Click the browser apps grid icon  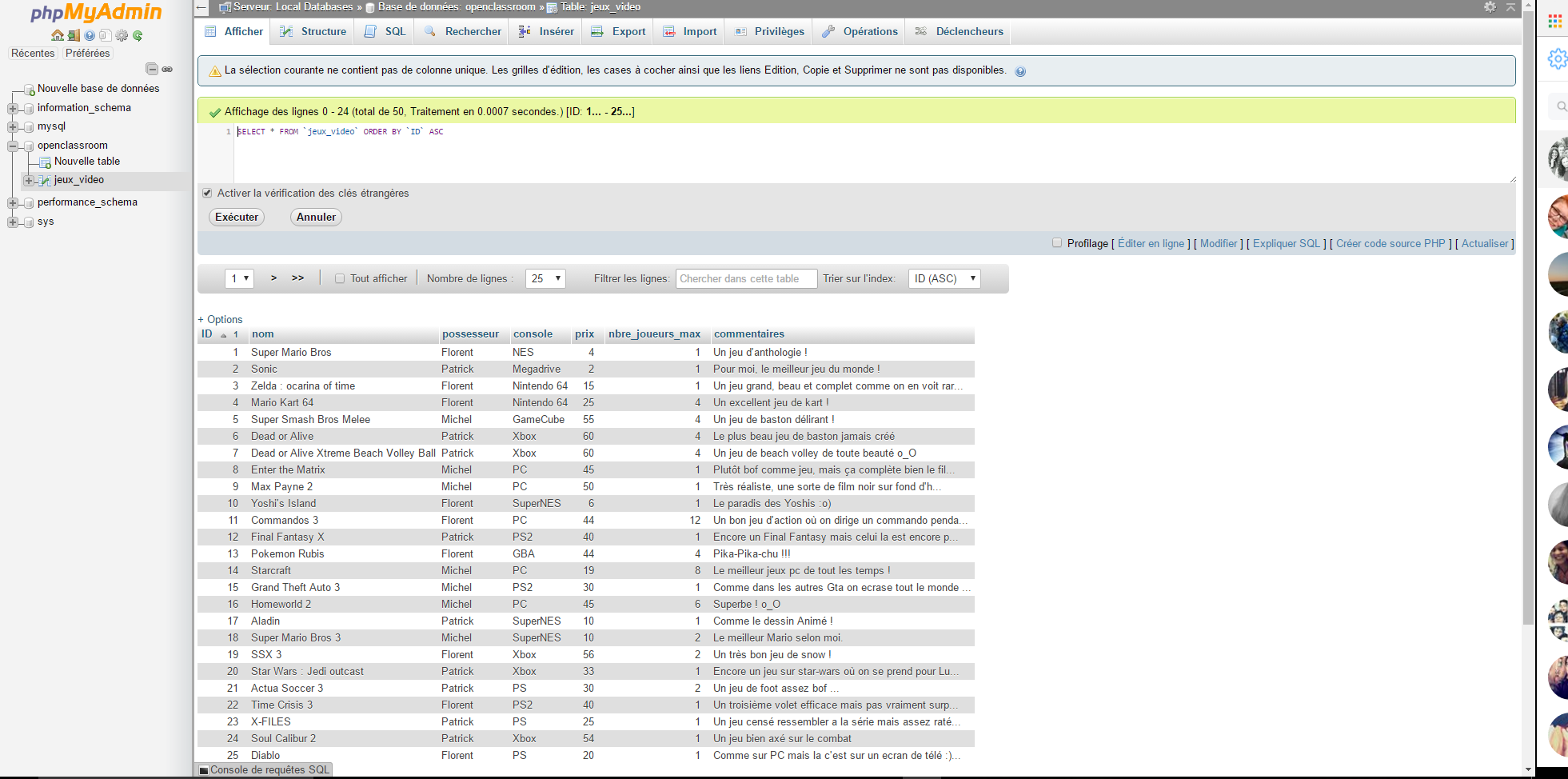[1555, 22]
